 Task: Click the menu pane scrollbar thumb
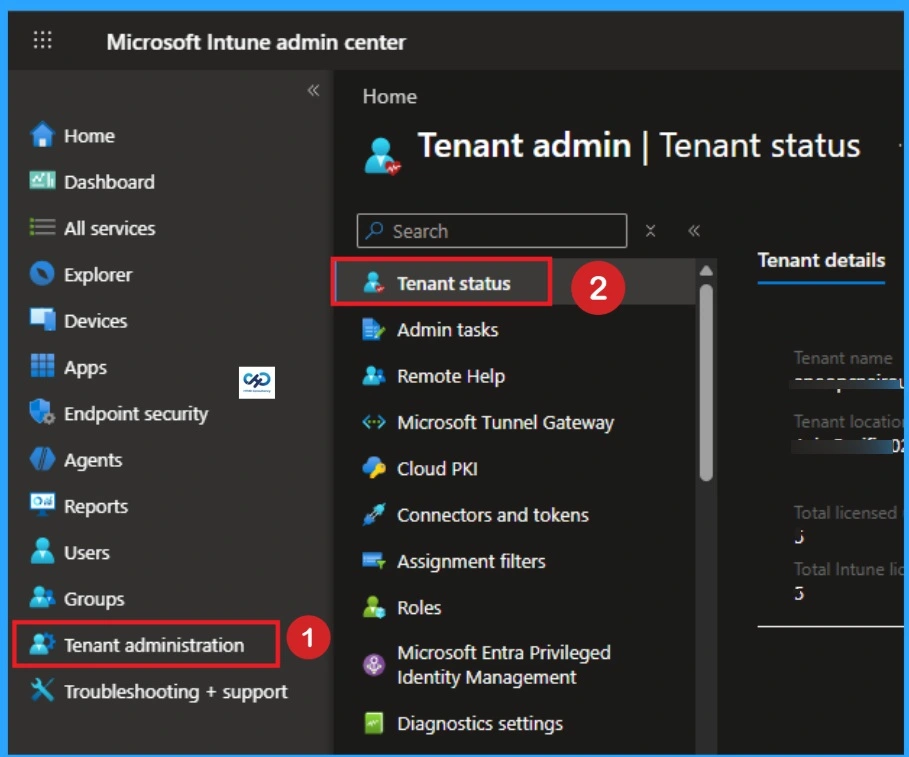[706, 383]
